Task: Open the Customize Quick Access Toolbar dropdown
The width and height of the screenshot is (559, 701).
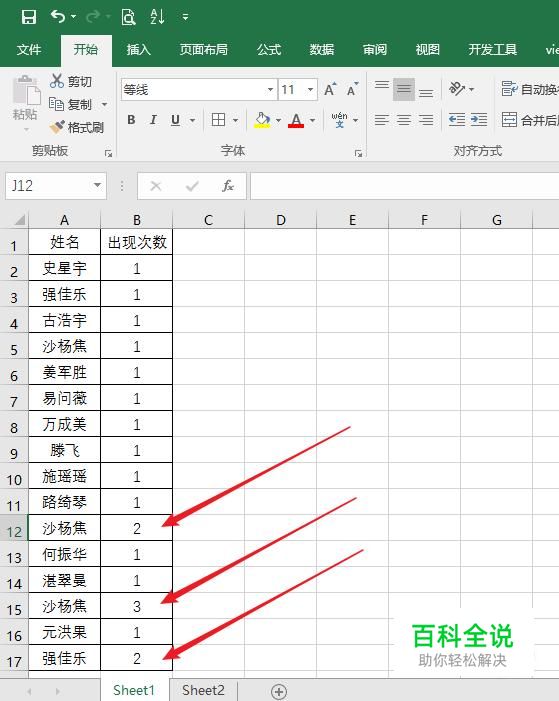Action: click(x=185, y=17)
